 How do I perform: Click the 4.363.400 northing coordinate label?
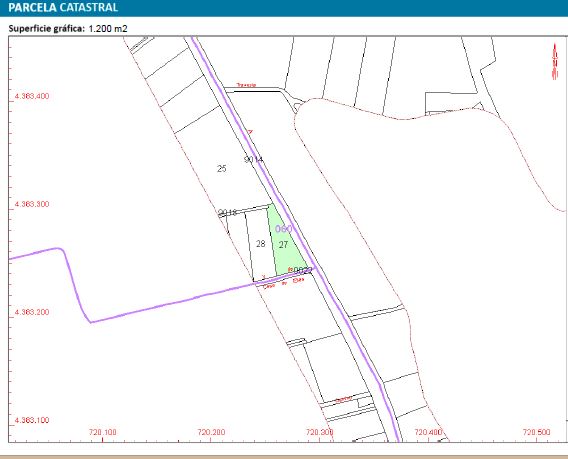[32, 96]
